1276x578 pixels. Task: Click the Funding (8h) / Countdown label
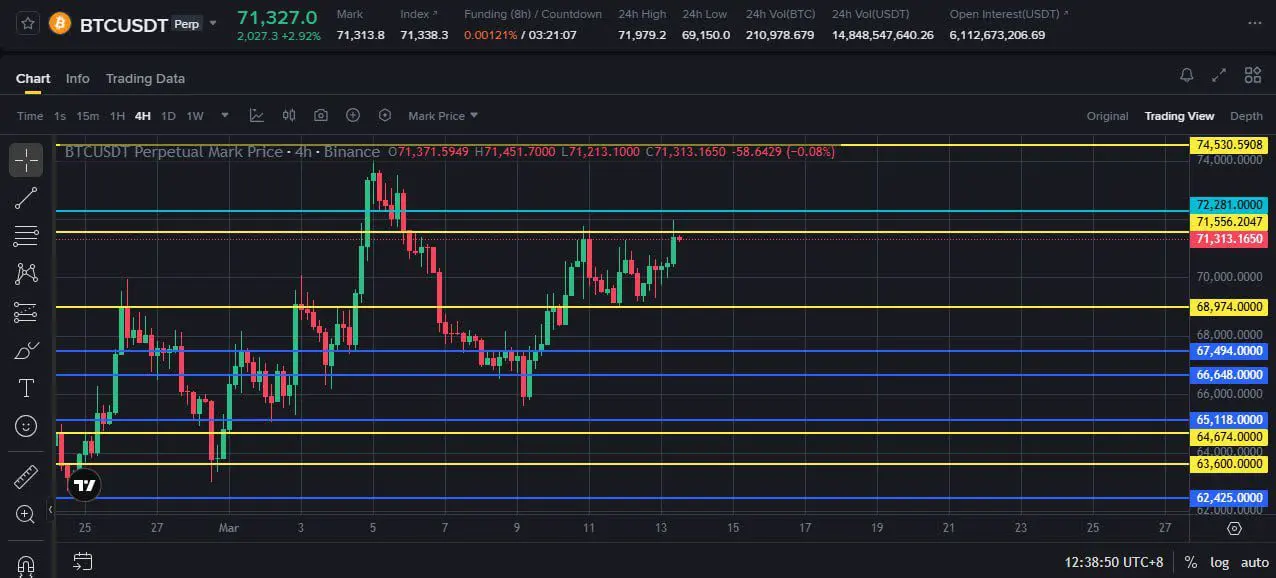(x=533, y=14)
